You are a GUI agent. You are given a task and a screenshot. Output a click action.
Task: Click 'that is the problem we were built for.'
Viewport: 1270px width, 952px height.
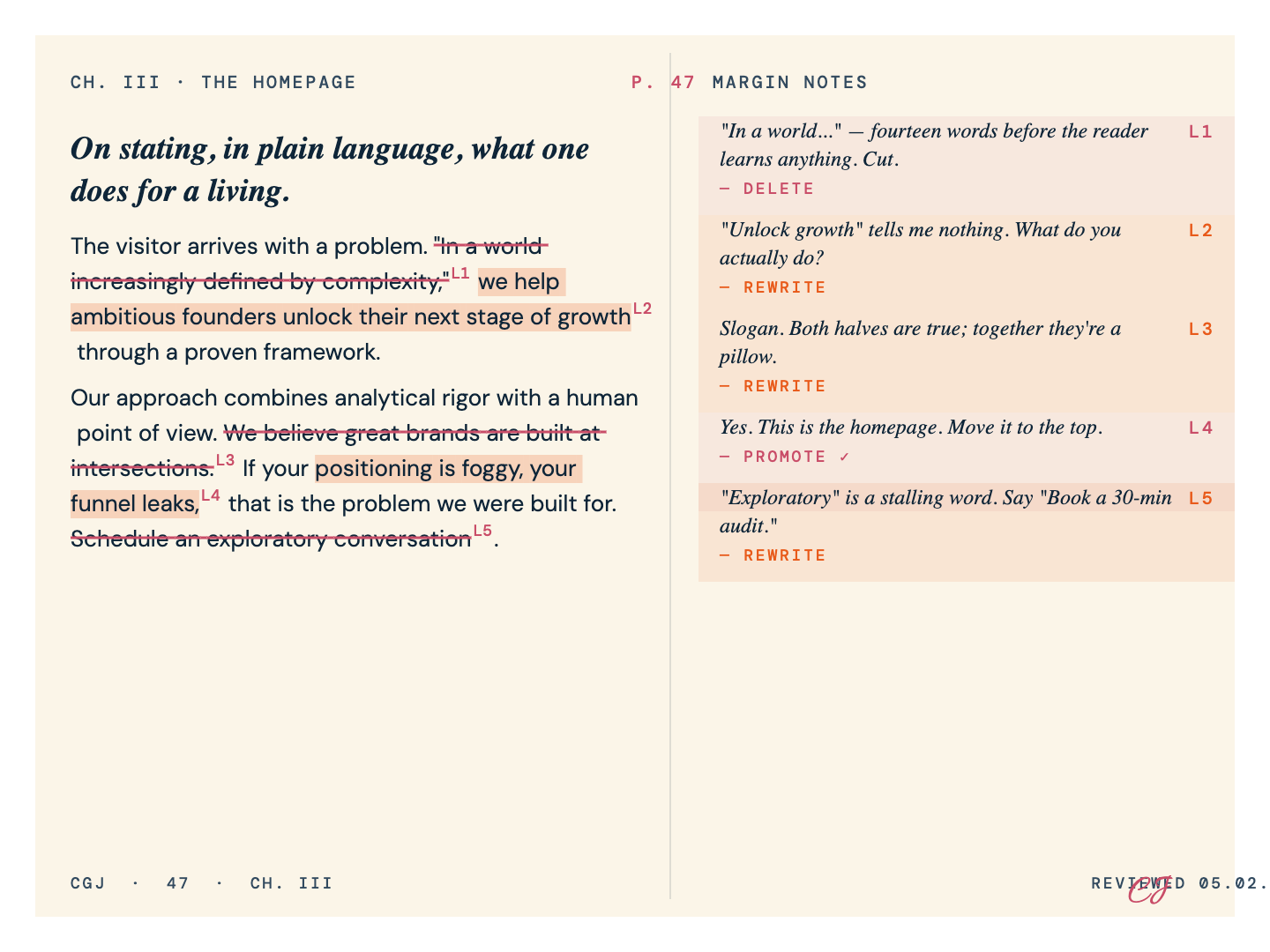[422, 503]
